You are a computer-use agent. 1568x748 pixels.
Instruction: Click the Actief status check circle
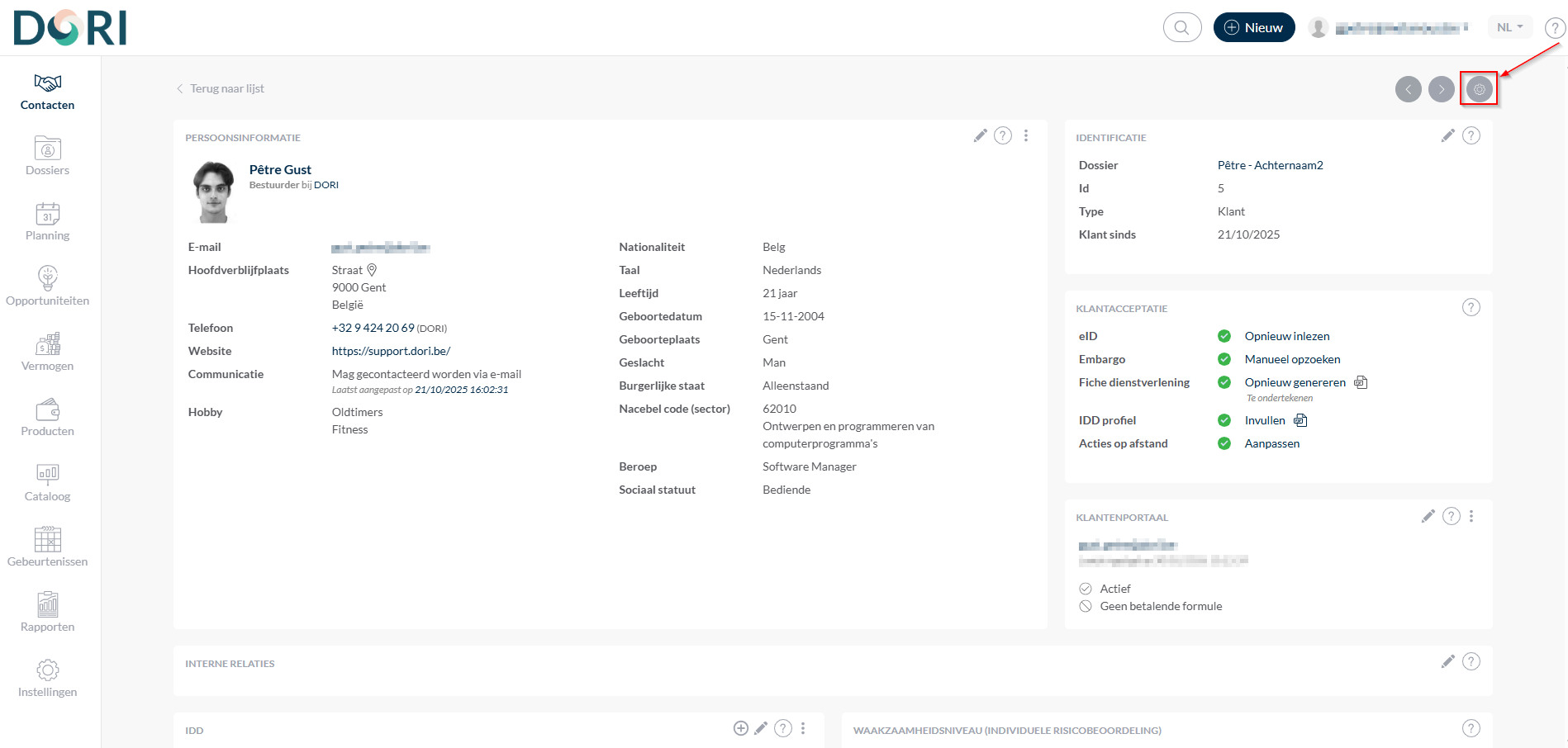[1086, 589]
